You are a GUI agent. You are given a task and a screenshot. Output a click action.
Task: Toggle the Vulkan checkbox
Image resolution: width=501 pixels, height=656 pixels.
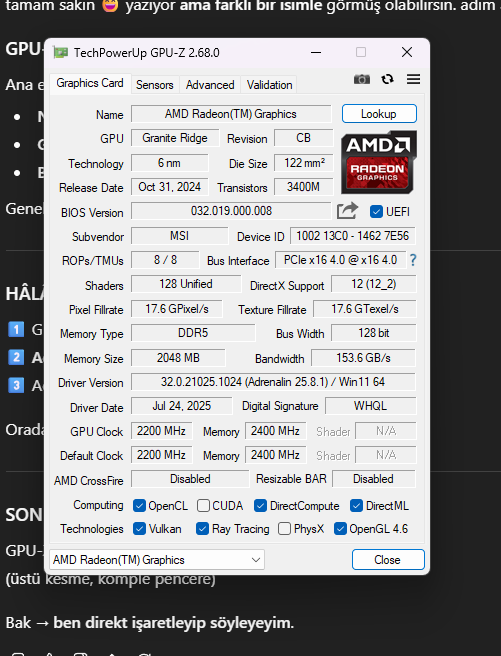tap(139, 529)
